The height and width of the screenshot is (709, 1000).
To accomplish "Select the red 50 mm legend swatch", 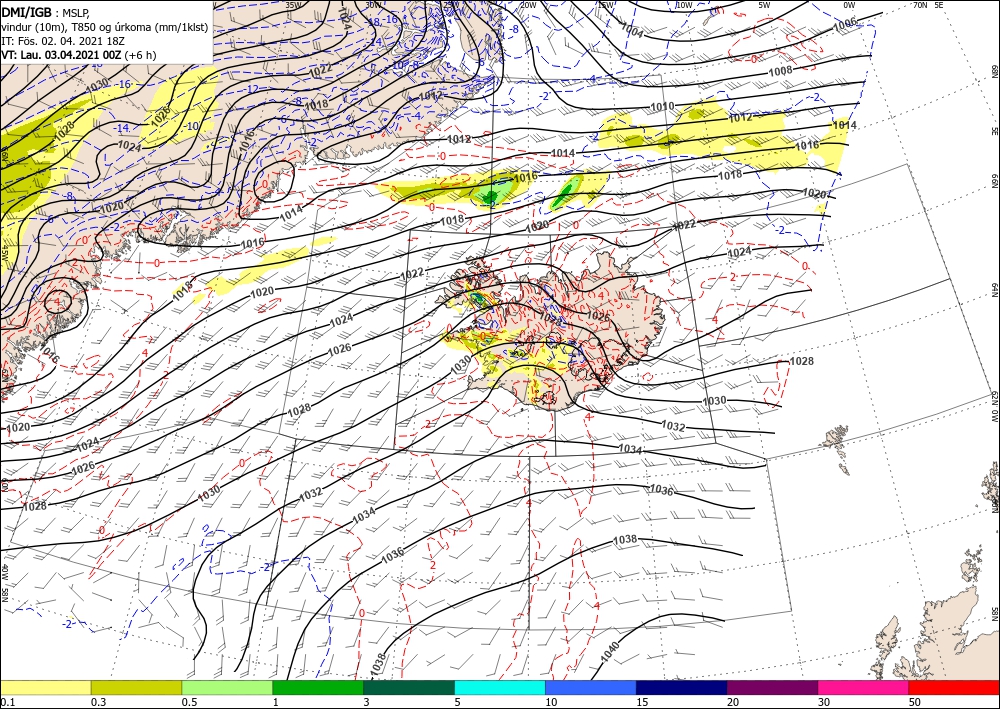I will coord(954,687).
